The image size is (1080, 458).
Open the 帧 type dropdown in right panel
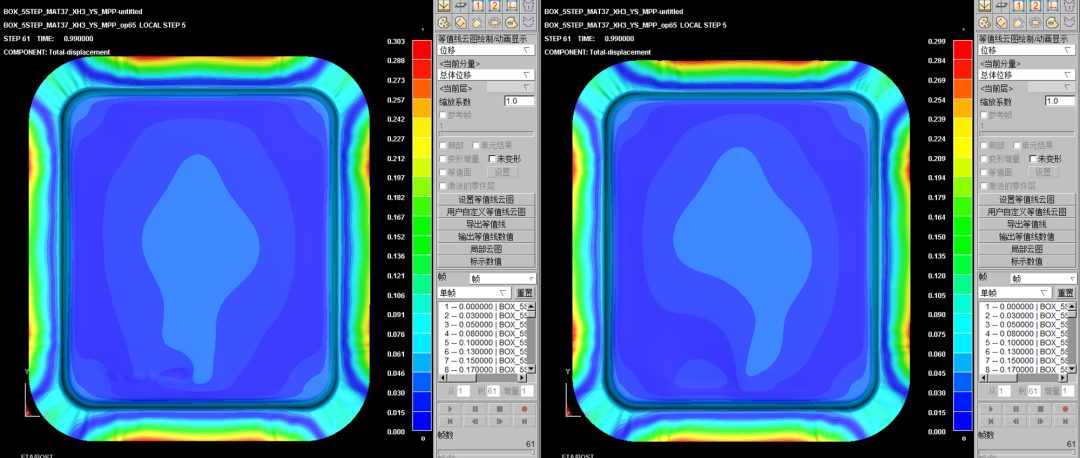tap(1042, 278)
